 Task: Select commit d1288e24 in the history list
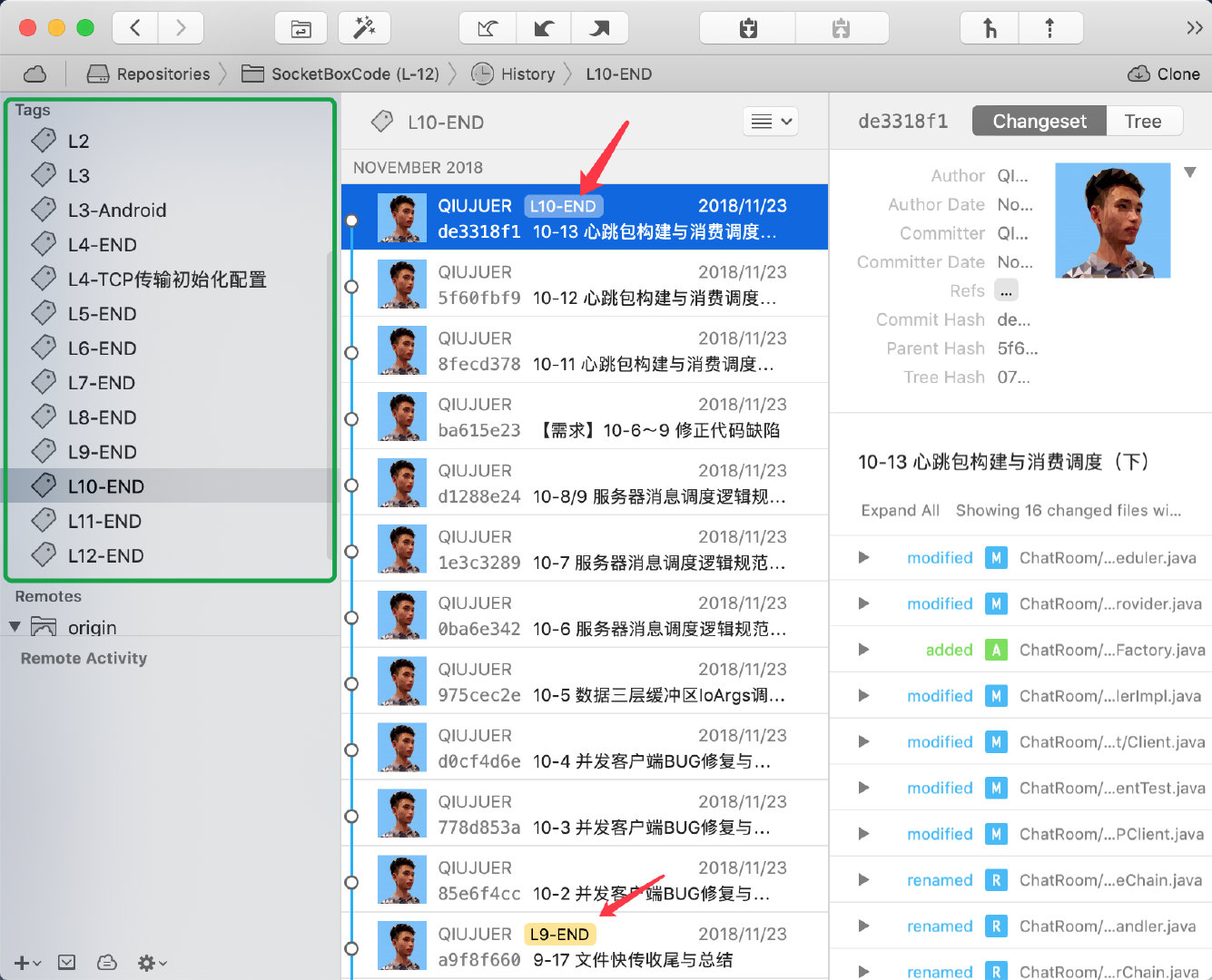(x=586, y=483)
